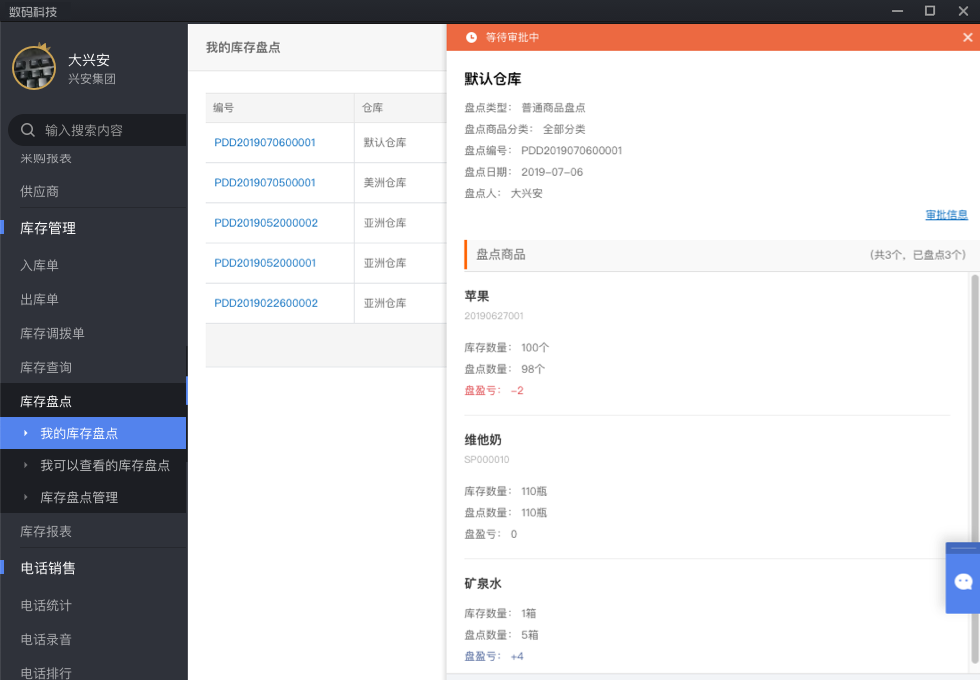Open record PDD2019052000002
The height and width of the screenshot is (680, 980).
tap(266, 223)
